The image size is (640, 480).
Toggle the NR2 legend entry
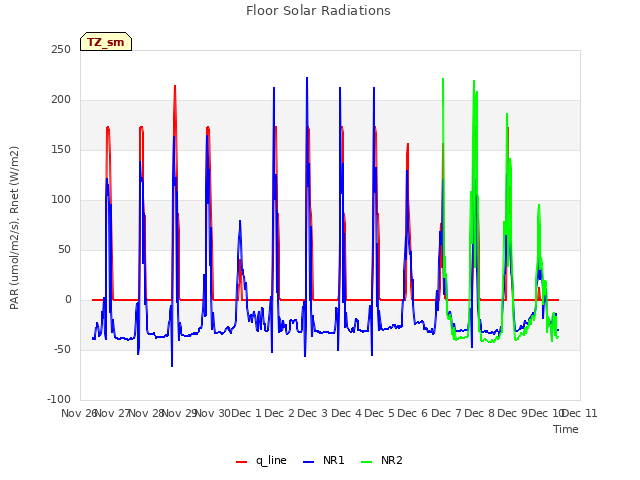click(x=382, y=460)
